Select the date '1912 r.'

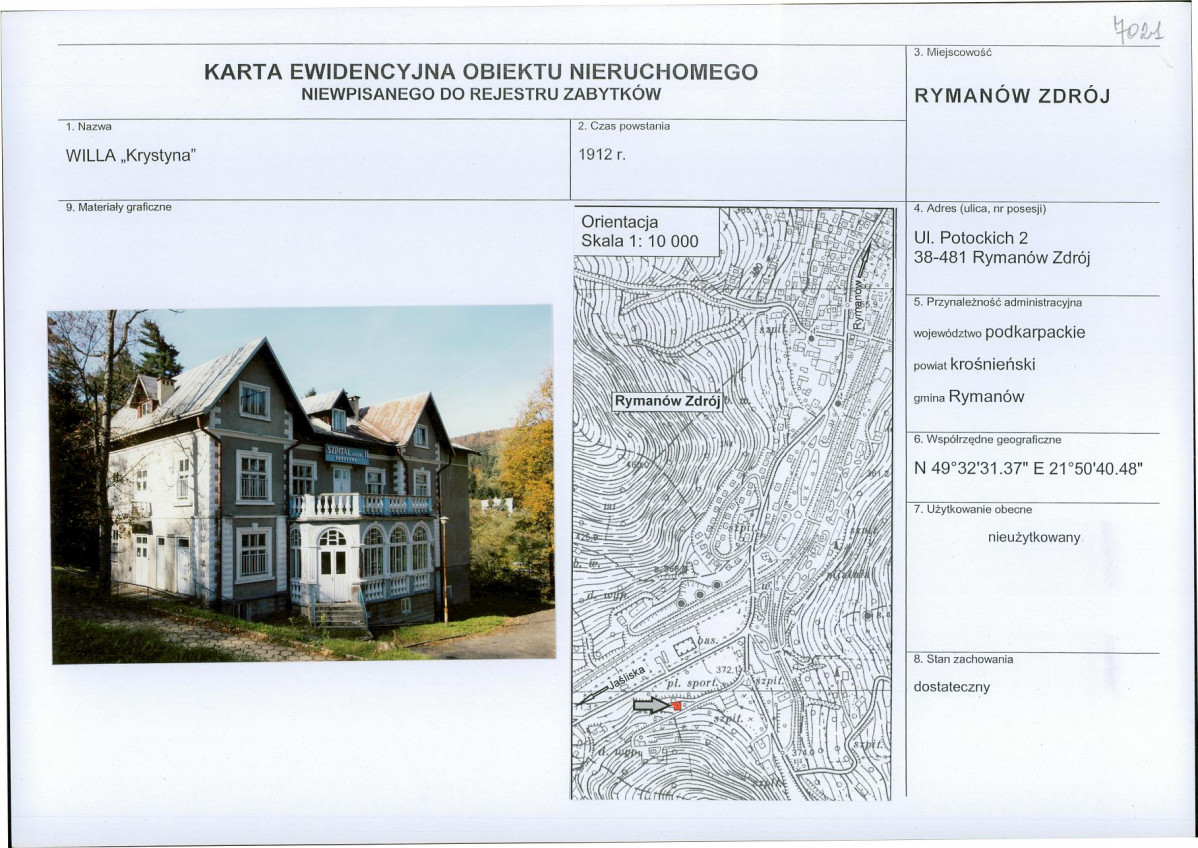coord(601,154)
